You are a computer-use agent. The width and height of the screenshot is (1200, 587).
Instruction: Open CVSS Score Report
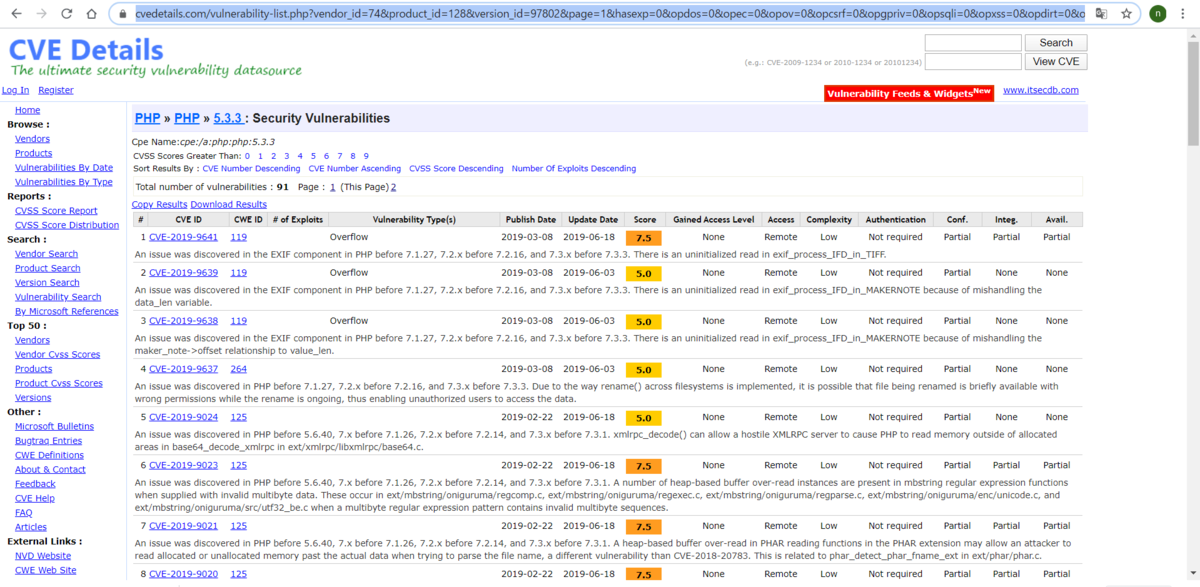pyautogui.click(x=56, y=211)
